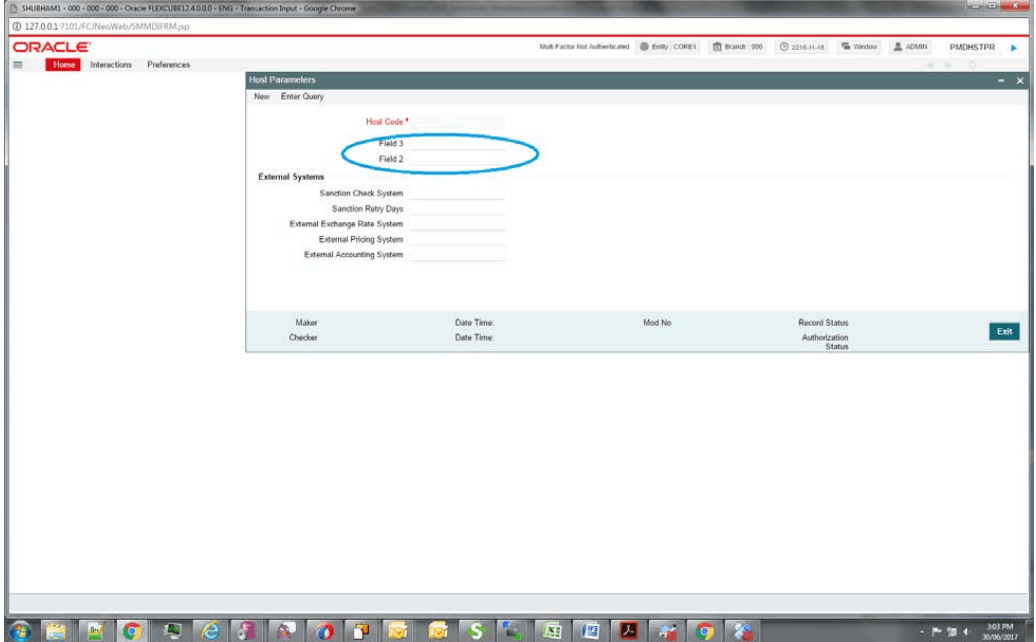The height and width of the screenshot is (642, 1036).
Task: Focus the Host Code input field
Action: [457, 122]
